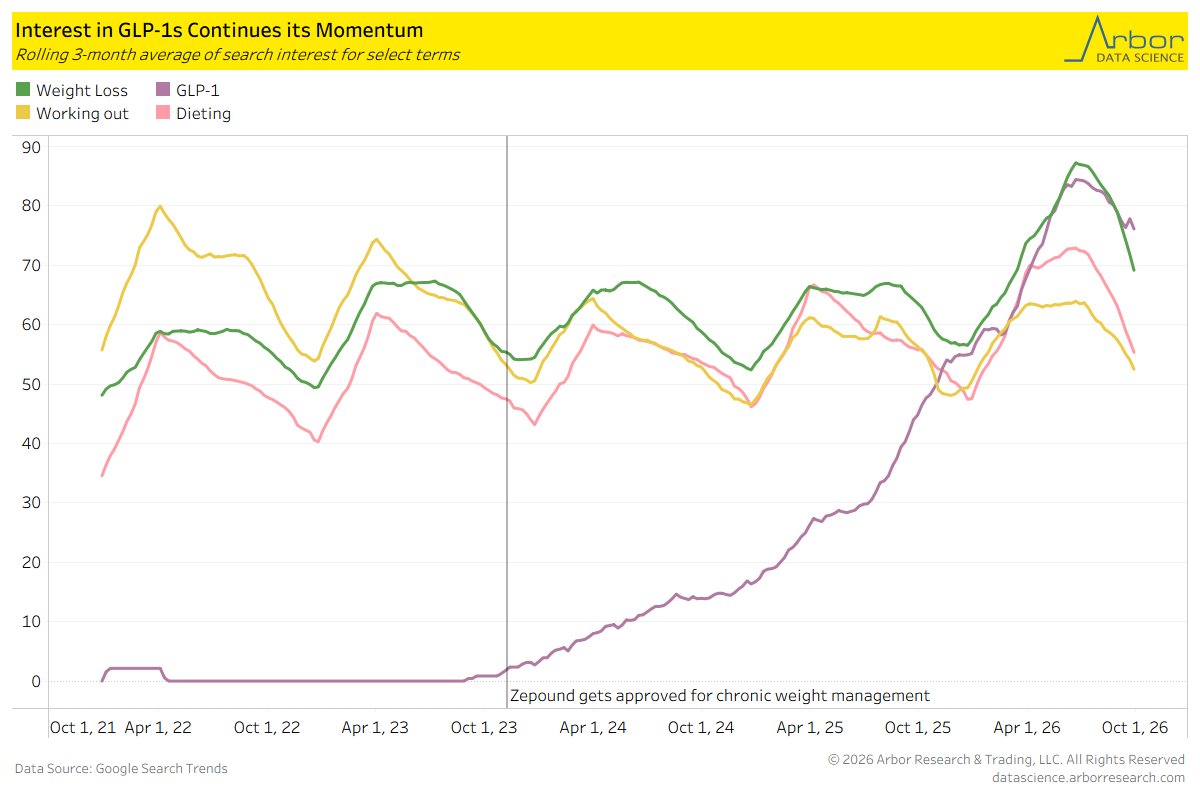This screenshot has height=800, width=1200.
Task: Click the Data Source: Google Search Trends note
Action: coord(121,769)
